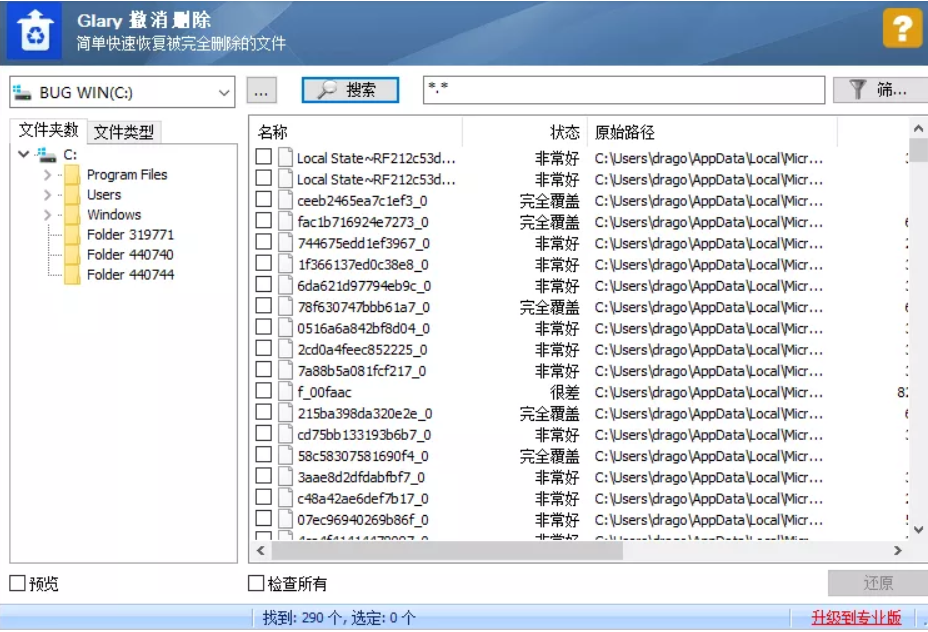Check the box for cd75bb133193b6b7_0
This screenshot has height=632, width=928.
(x=263, y=434)
